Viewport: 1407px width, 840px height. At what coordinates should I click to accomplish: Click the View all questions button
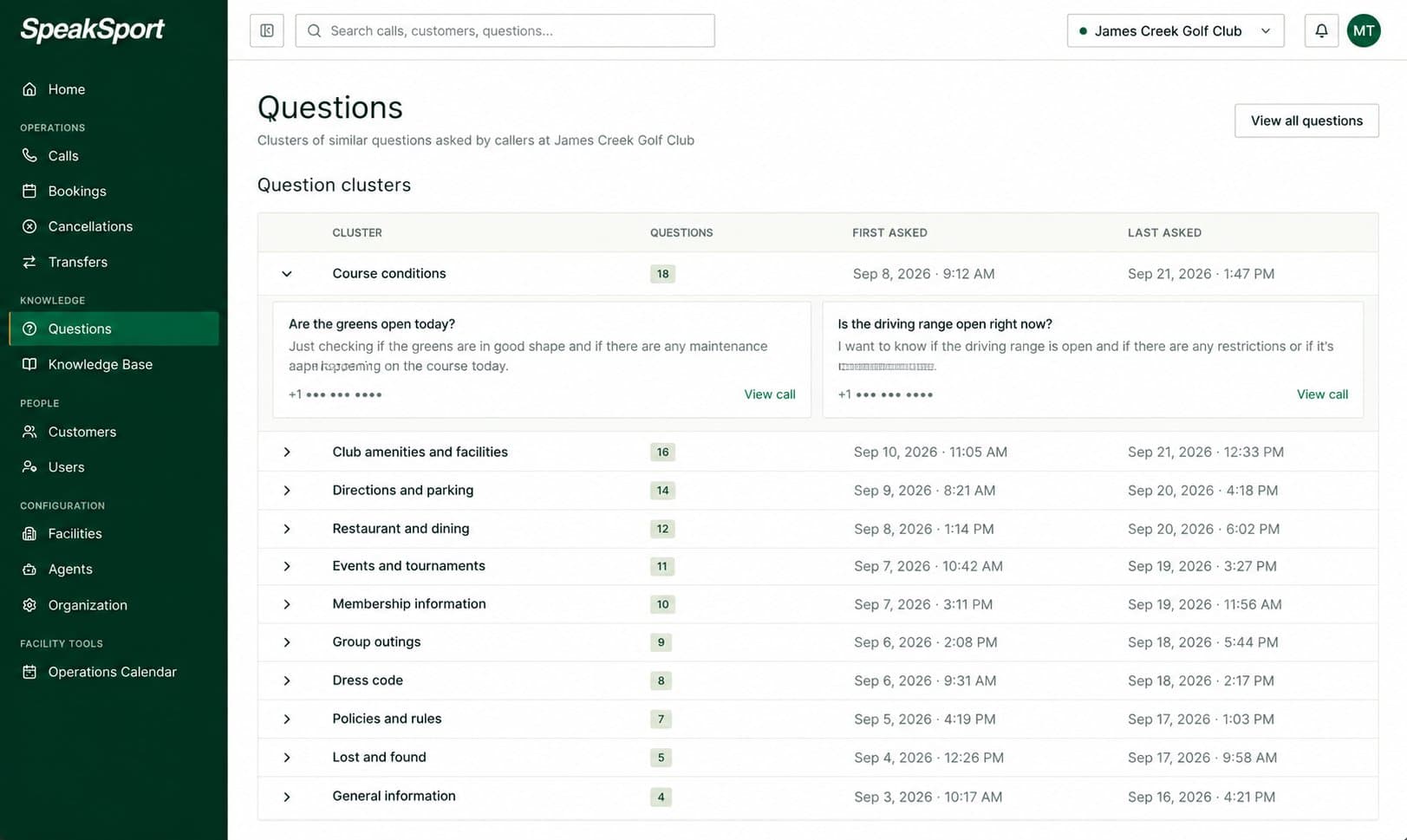(x=1306, y=120)
